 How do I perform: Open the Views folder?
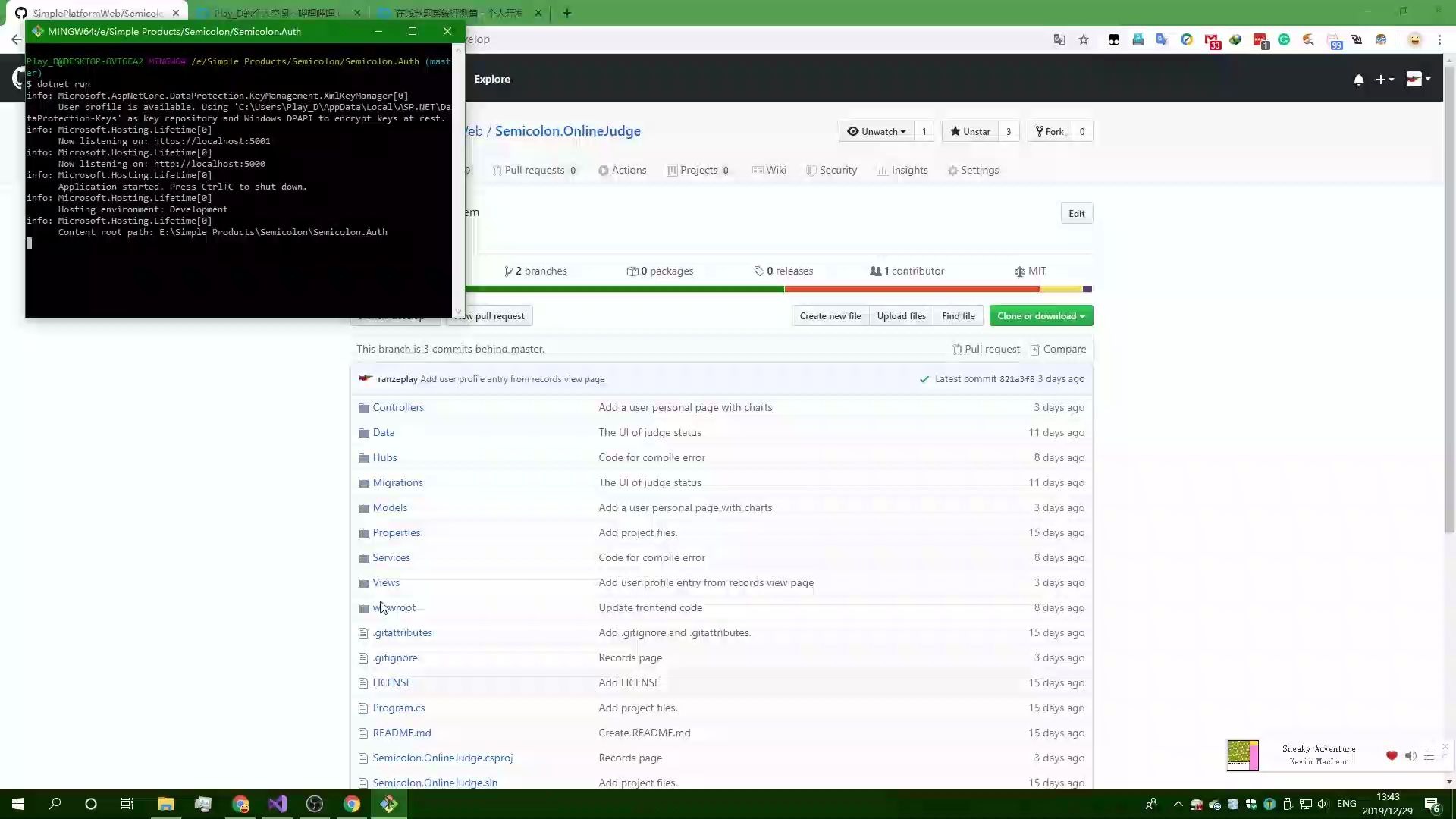(386, 582)
